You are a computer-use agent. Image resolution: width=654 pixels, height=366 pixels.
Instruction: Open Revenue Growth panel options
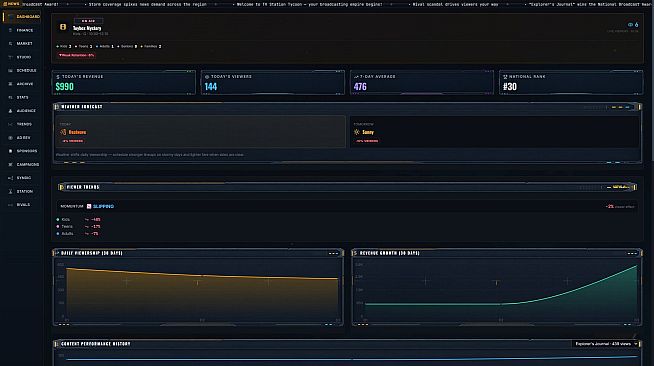pos(632,253)
